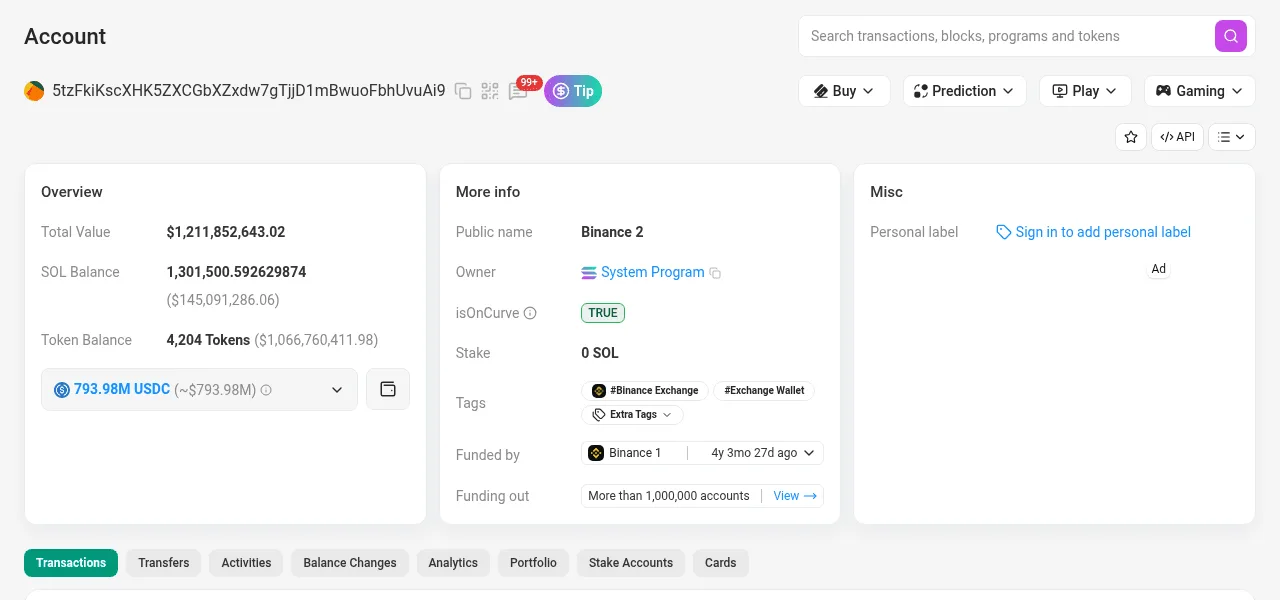The image size is (1280, 600).
Task: Expand the Extra Tags dropdown
Action: 632,414
